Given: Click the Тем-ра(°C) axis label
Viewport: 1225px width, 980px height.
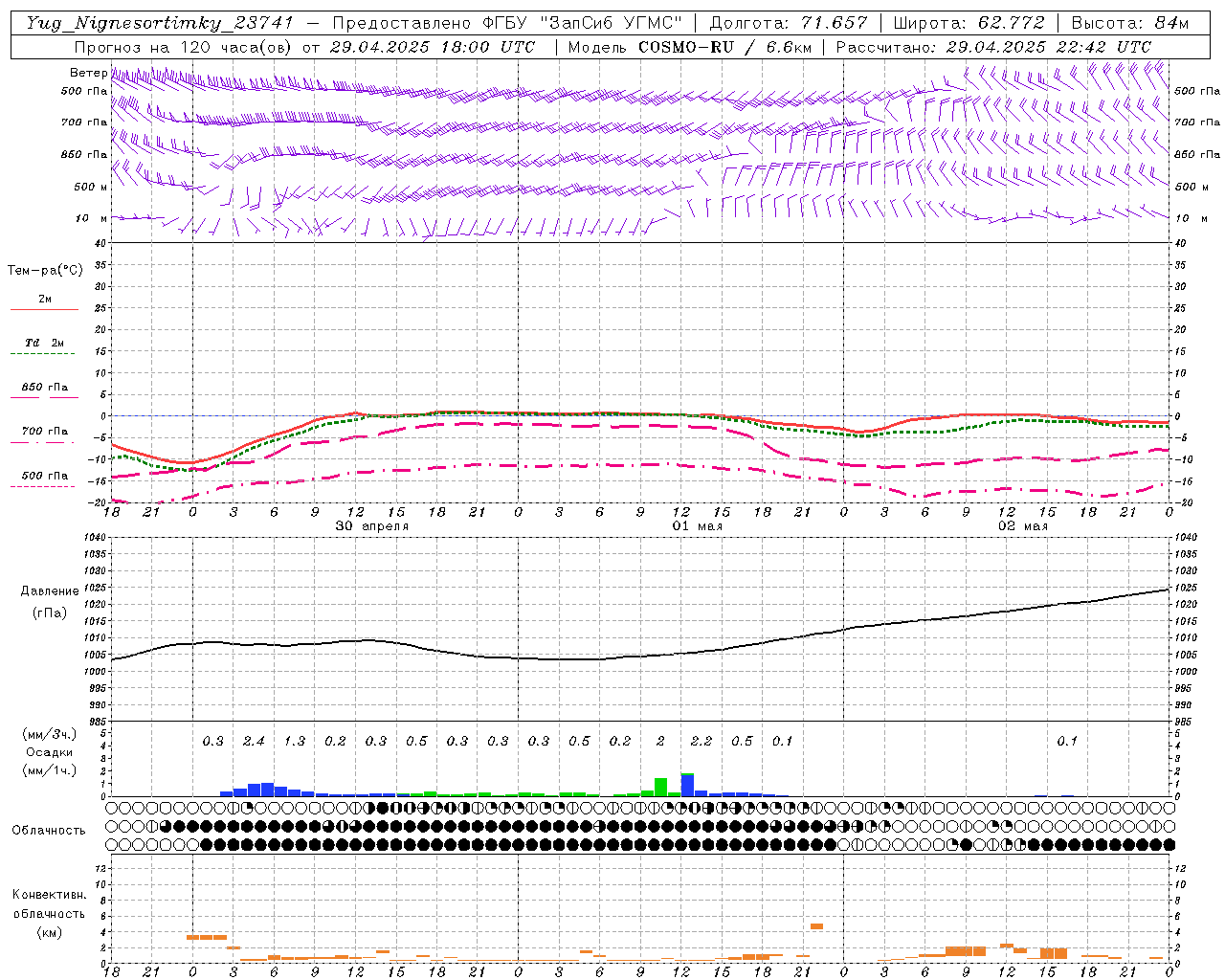Looking at the screenshot, I should [45, 271].
